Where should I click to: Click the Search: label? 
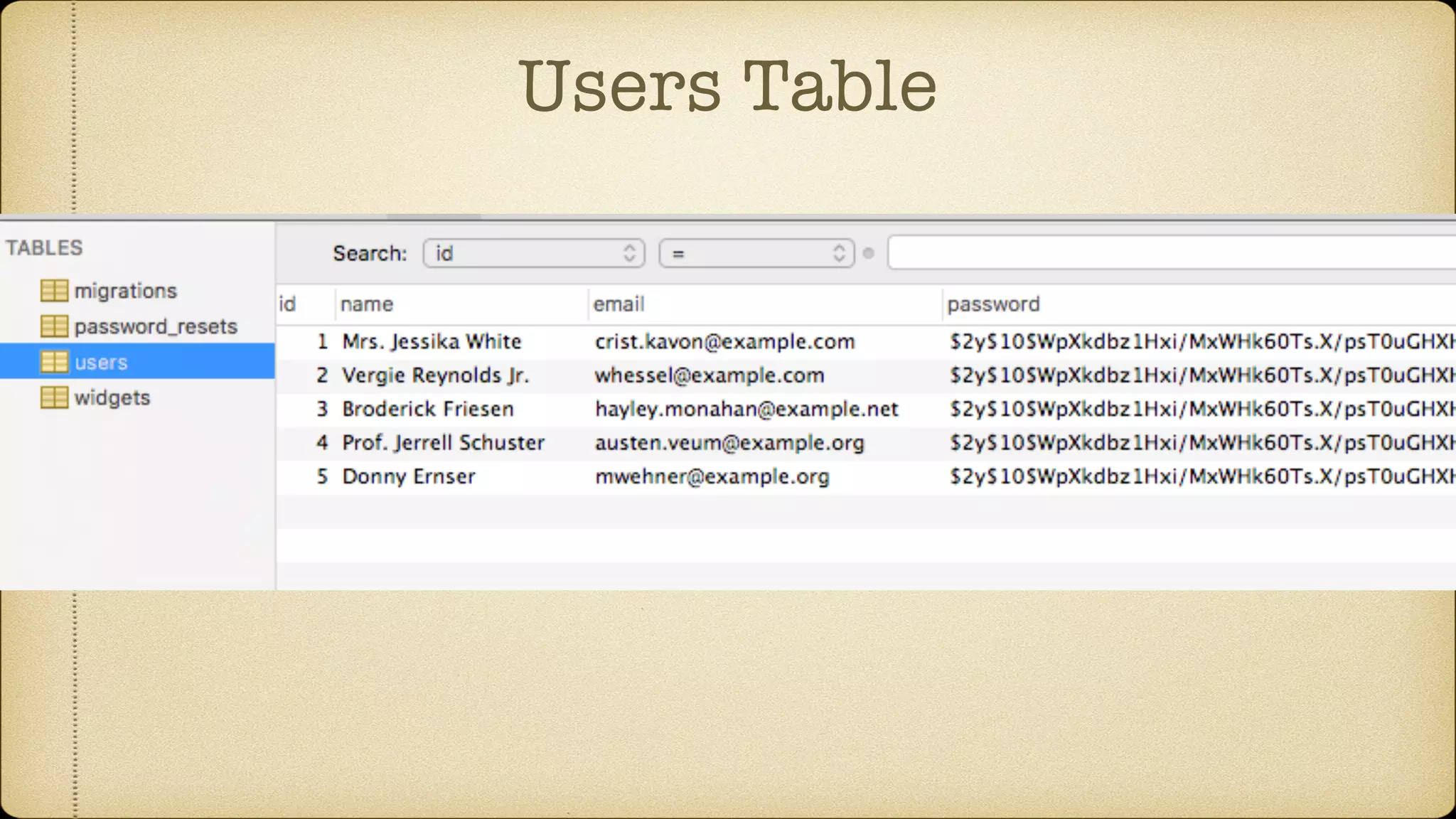click(370, 253)
